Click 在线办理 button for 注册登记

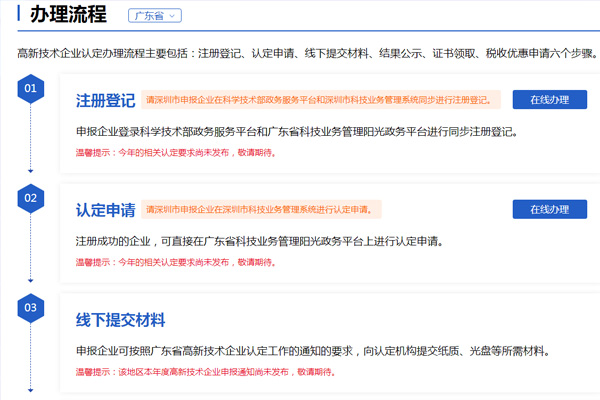pos(549,100)
